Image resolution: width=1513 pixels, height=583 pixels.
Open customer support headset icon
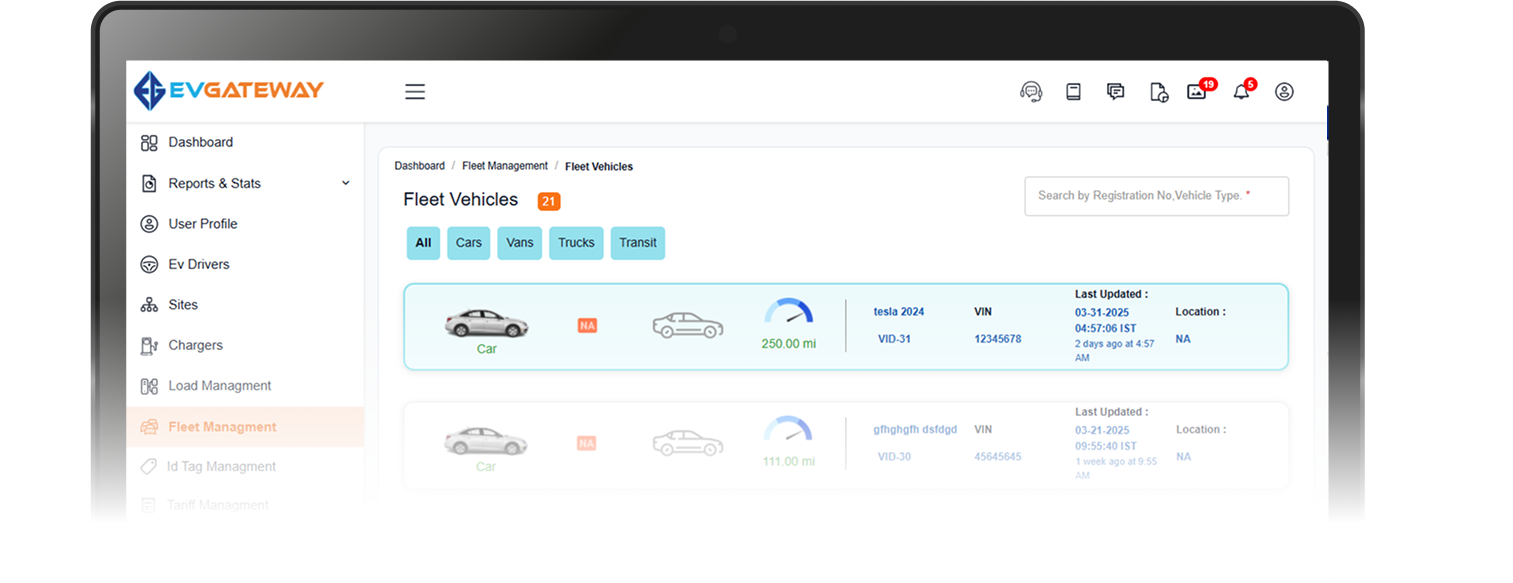click(1031, 92)
